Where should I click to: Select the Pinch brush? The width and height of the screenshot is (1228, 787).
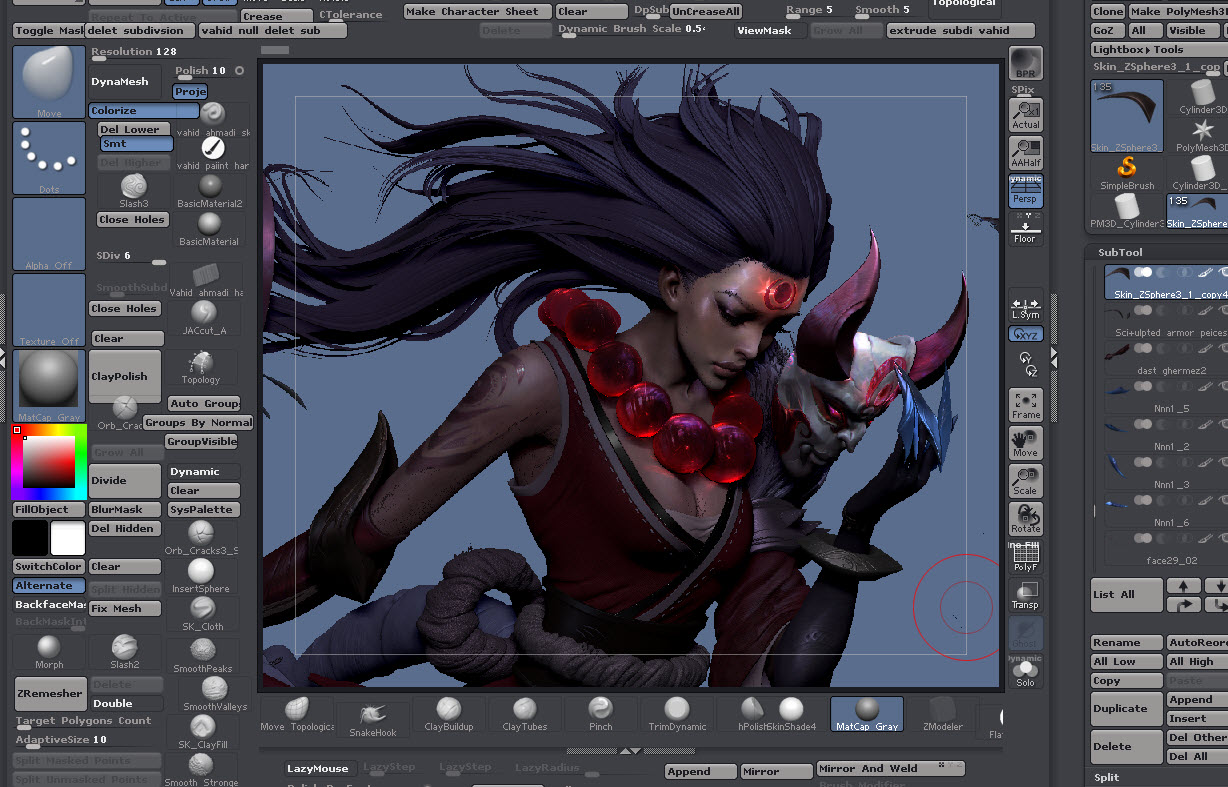601,715
